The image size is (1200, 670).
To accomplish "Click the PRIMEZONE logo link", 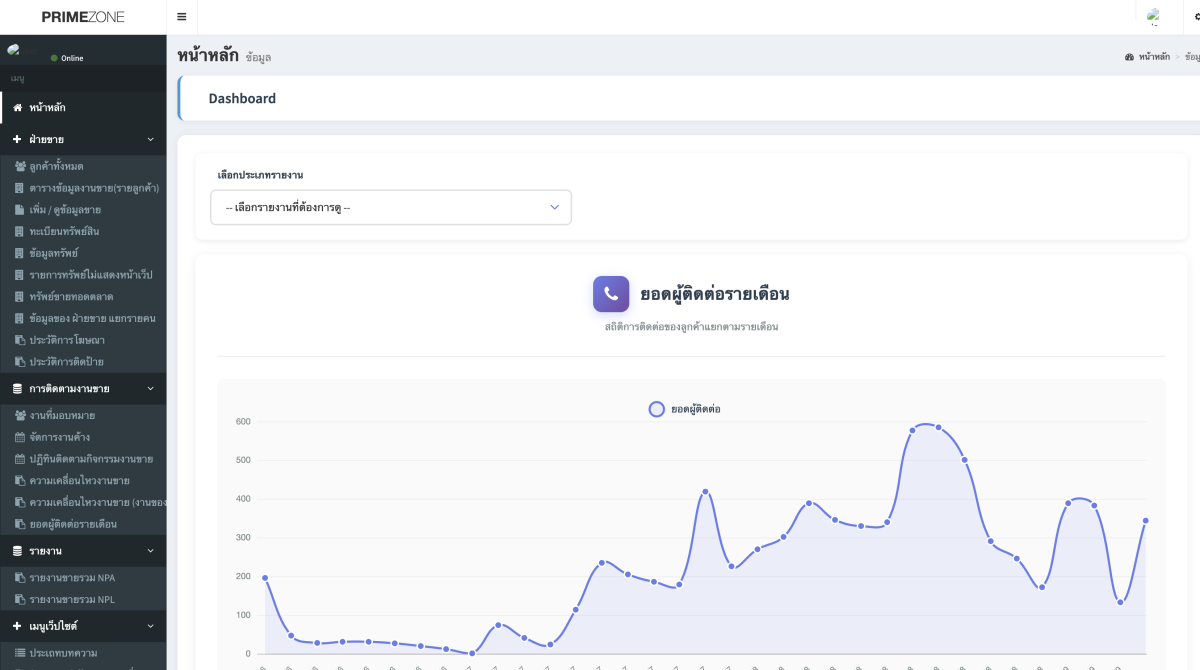I will 83,17.
